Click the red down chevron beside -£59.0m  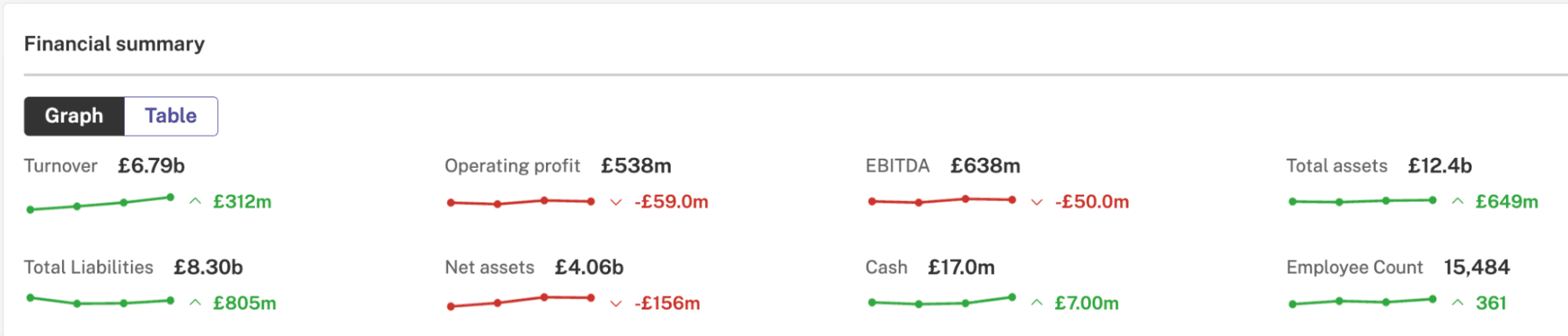(x=616, y=203)
